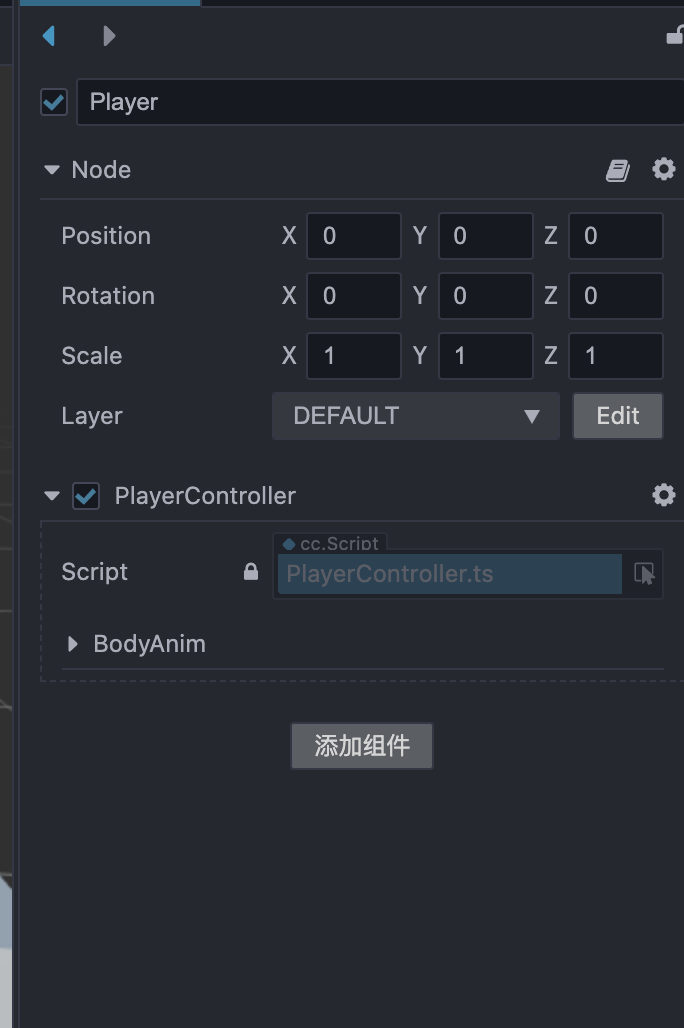Click the forward navigation arrow
684x1028 pixels.
tap(109, 36)
